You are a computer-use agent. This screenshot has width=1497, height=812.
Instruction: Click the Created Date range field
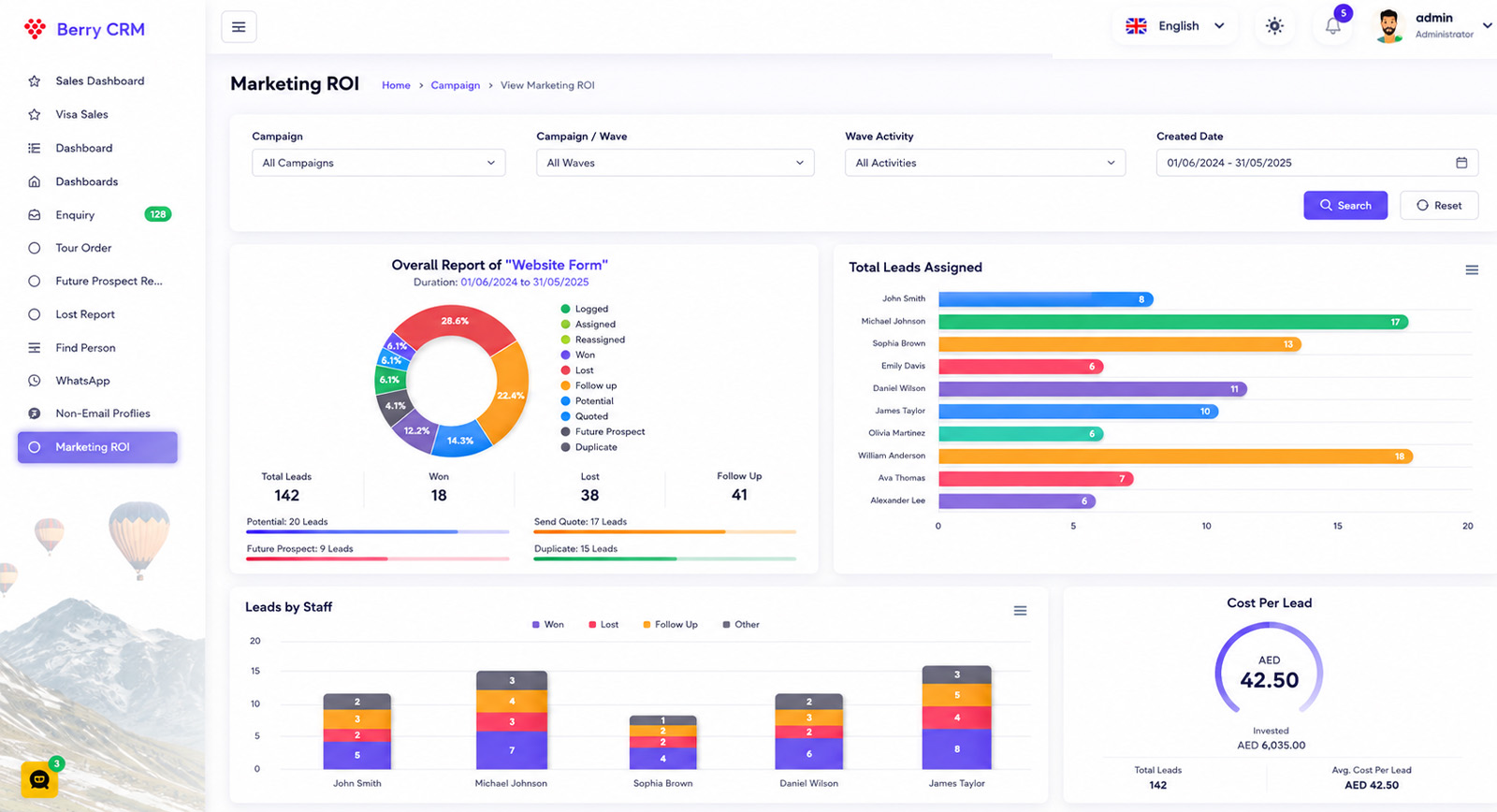1317,163
